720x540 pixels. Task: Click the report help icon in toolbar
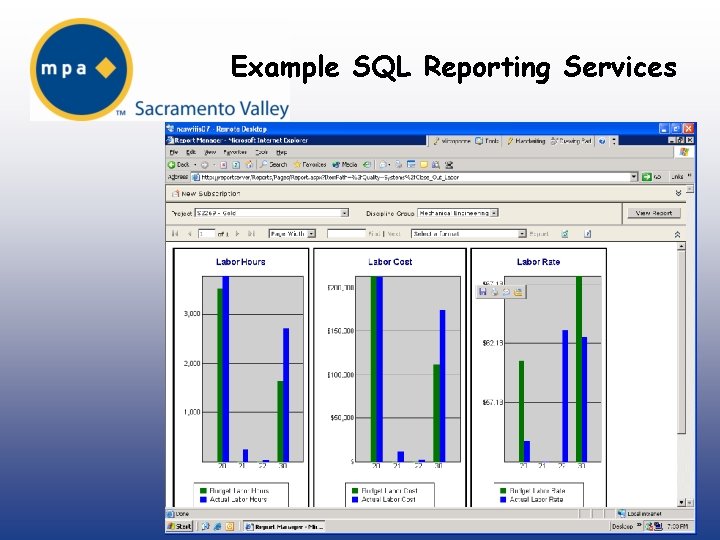(x=587, y=234)
